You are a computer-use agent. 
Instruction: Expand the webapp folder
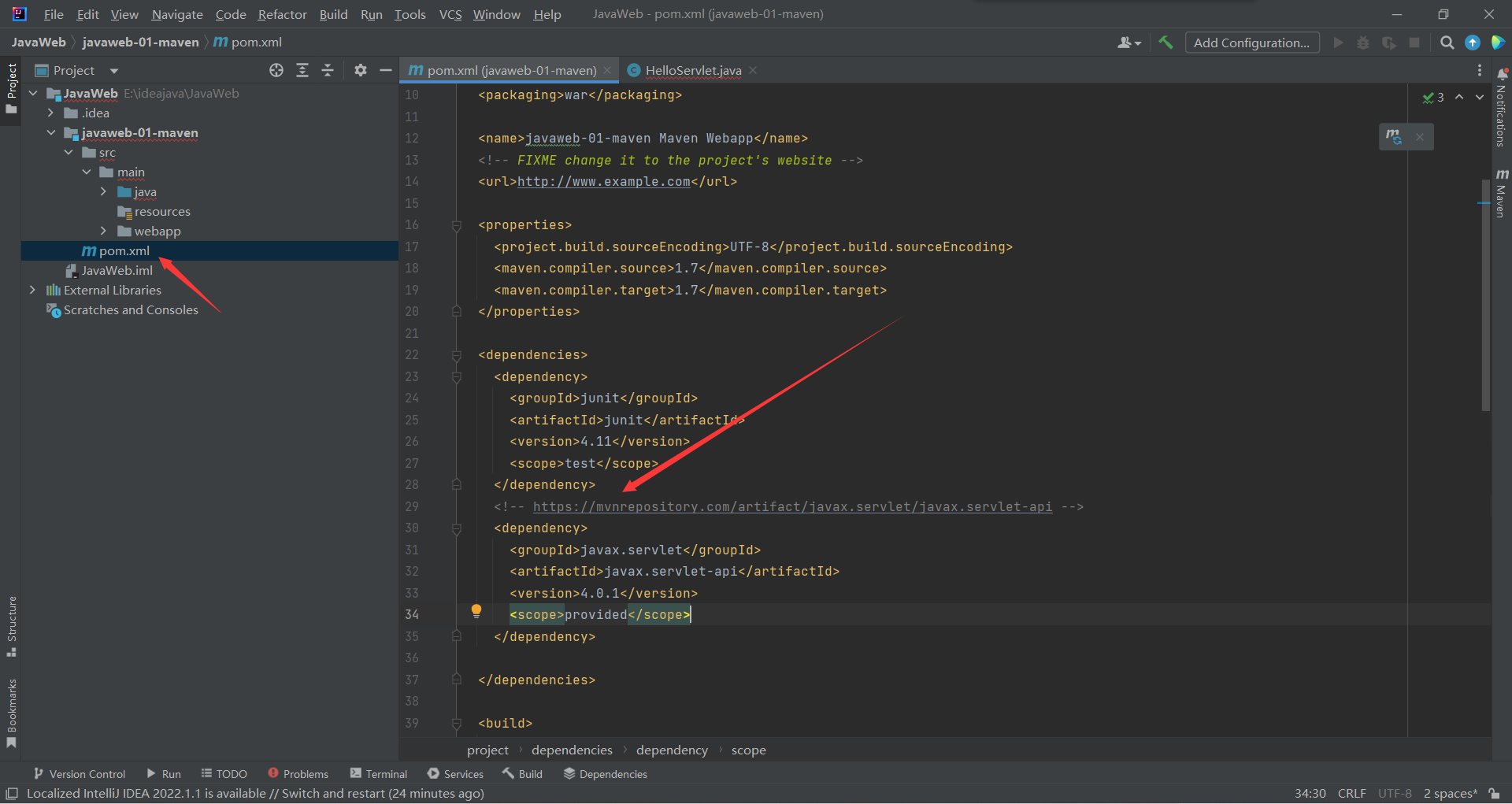click(103, 231)
